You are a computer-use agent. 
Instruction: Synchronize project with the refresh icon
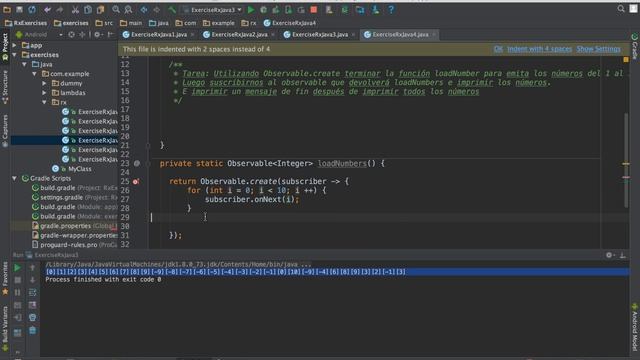click(x=32, y=9)
